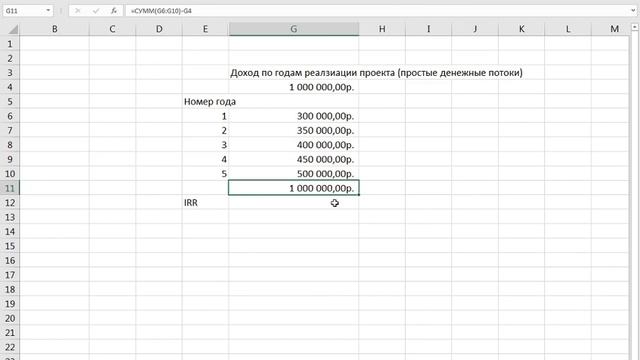
Task: Select row 5 header
Action: 10,102
